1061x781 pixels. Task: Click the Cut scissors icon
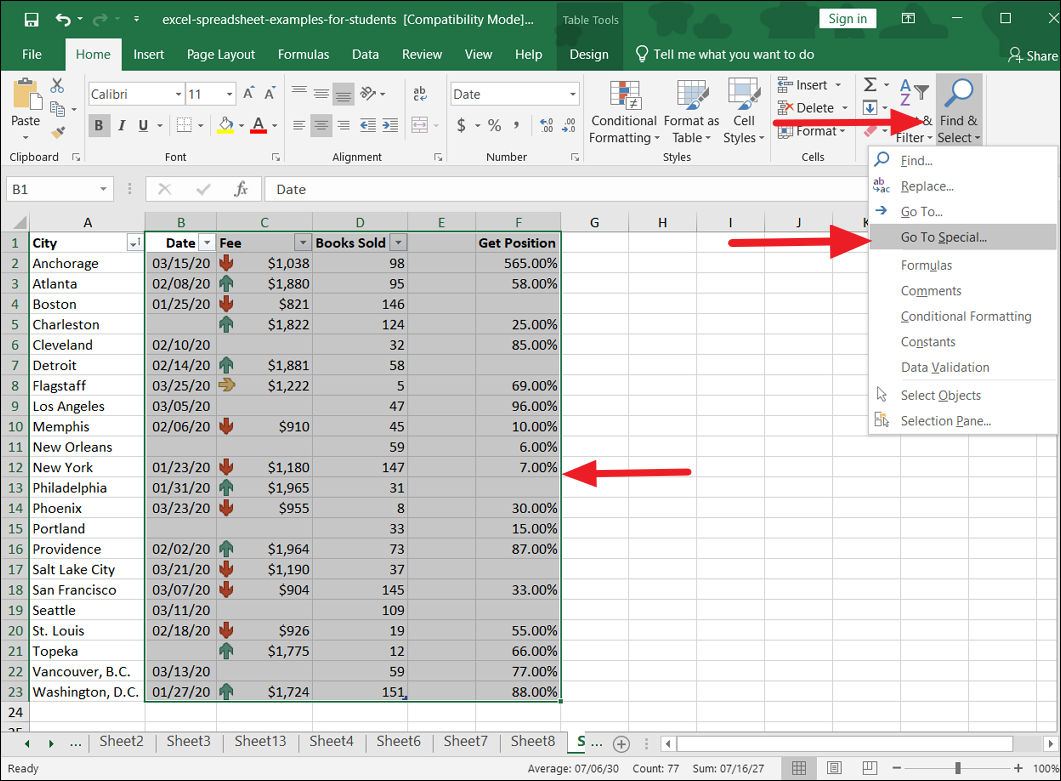click(56, 87)
